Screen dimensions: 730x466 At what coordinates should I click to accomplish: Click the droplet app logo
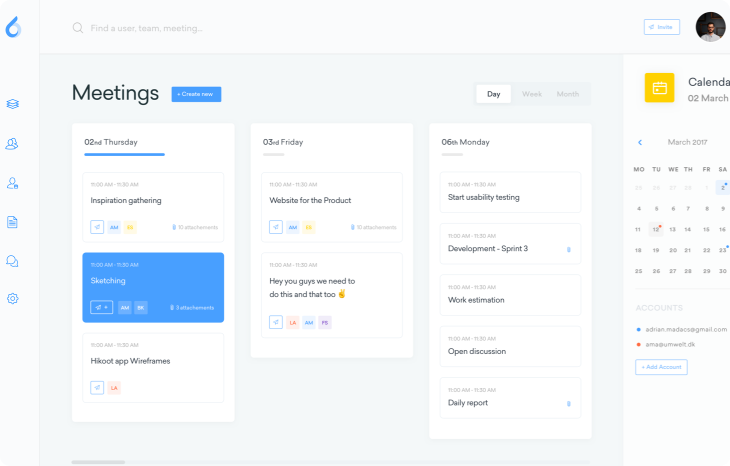click(x=13, y=28)
